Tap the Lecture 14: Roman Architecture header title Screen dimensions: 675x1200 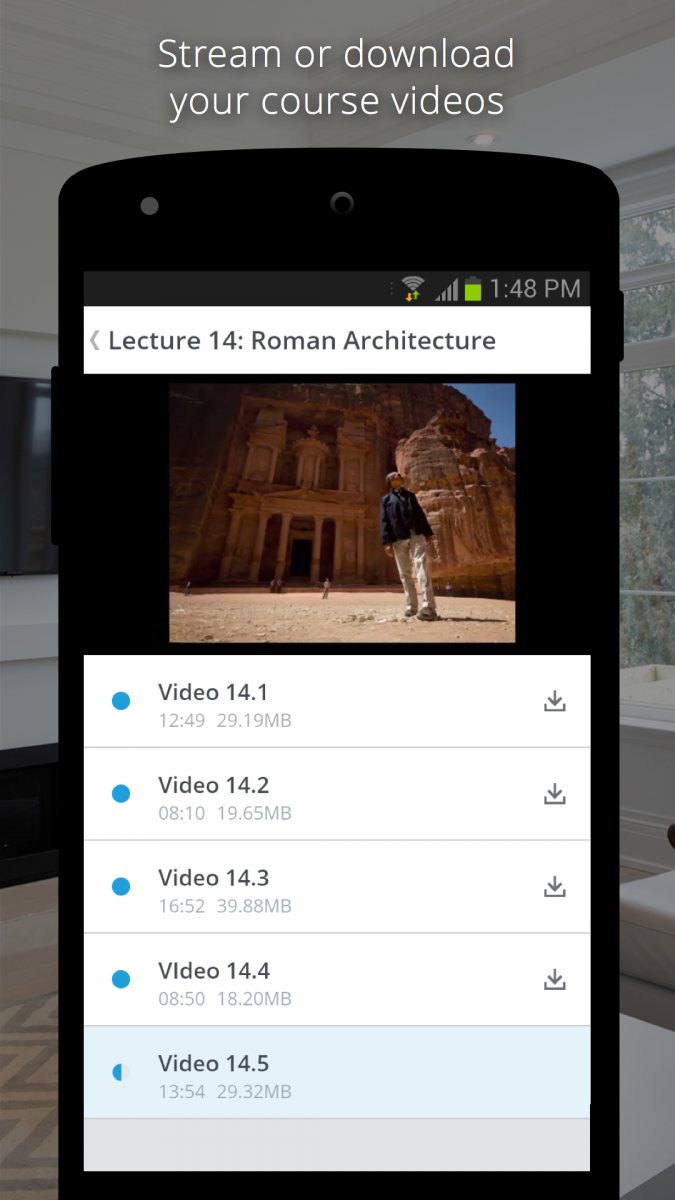click(302, 340)
